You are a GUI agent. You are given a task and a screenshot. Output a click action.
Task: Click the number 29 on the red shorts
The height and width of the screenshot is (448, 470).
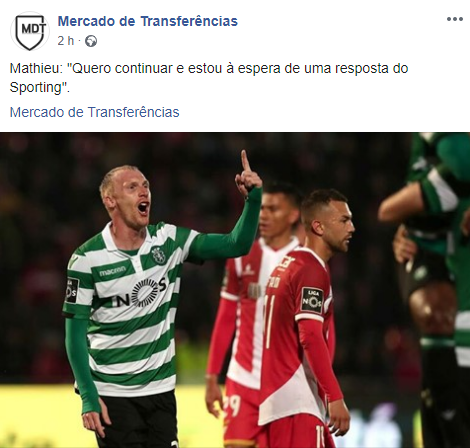pyautogui.click(x=233, y=405)
